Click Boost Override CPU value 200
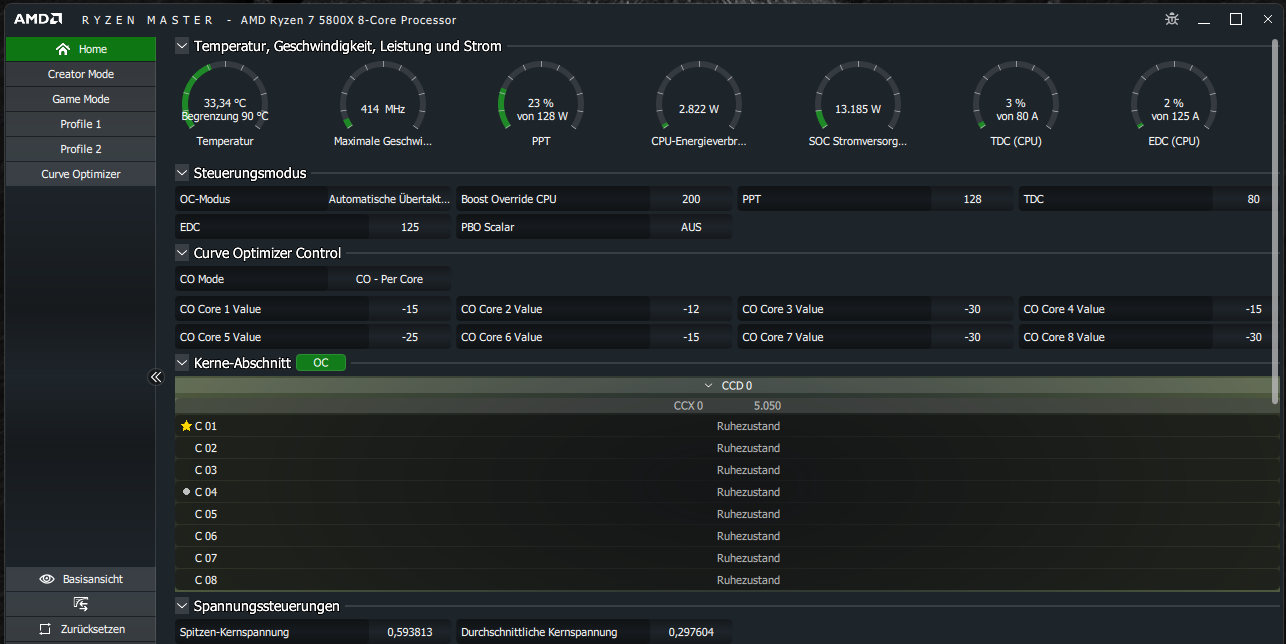Image resolution: width=1286 pixels, height=644 pixels. pyautogui.click(x=691, y=199)
